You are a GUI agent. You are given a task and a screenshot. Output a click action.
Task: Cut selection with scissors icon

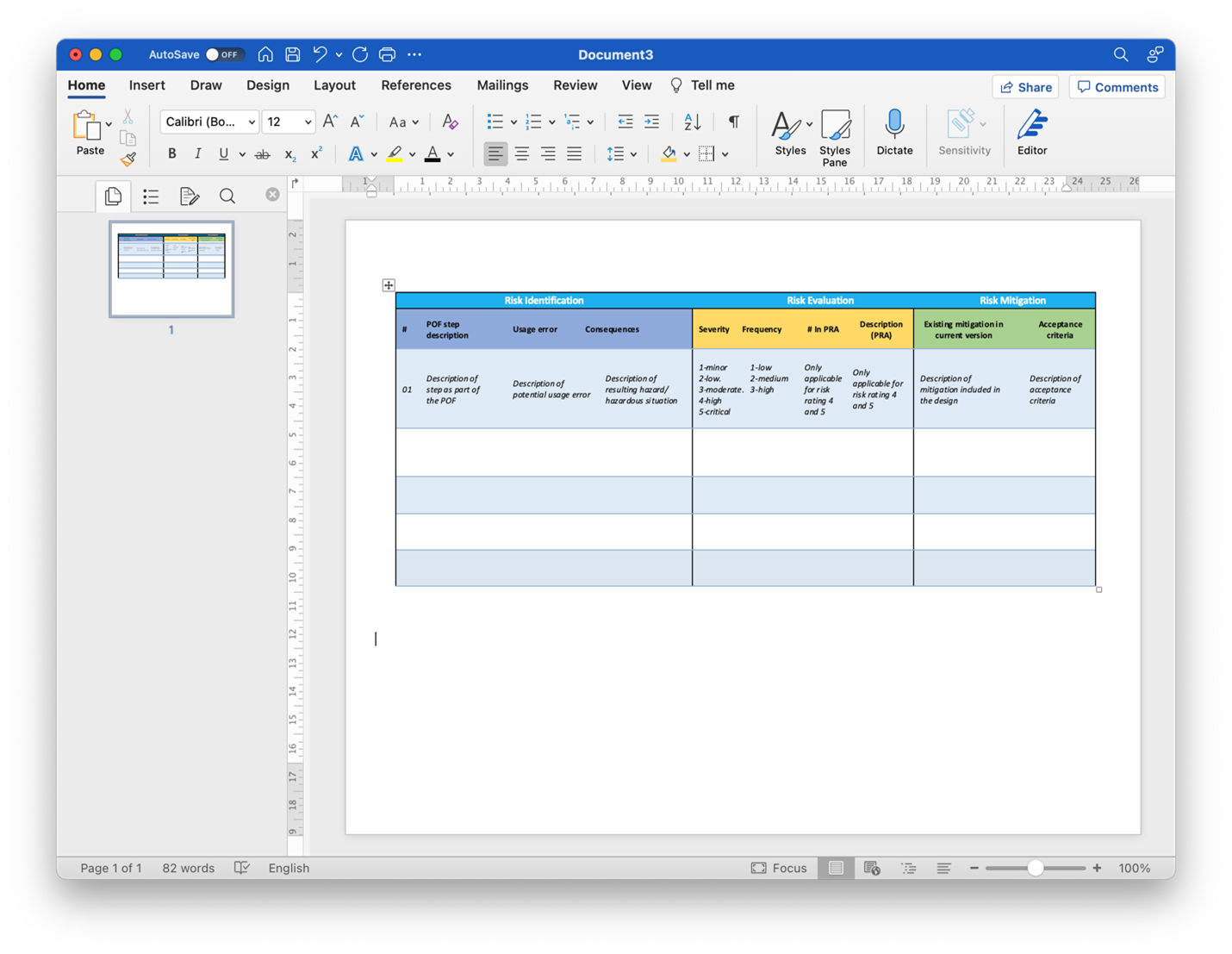[x=128, y=116]
